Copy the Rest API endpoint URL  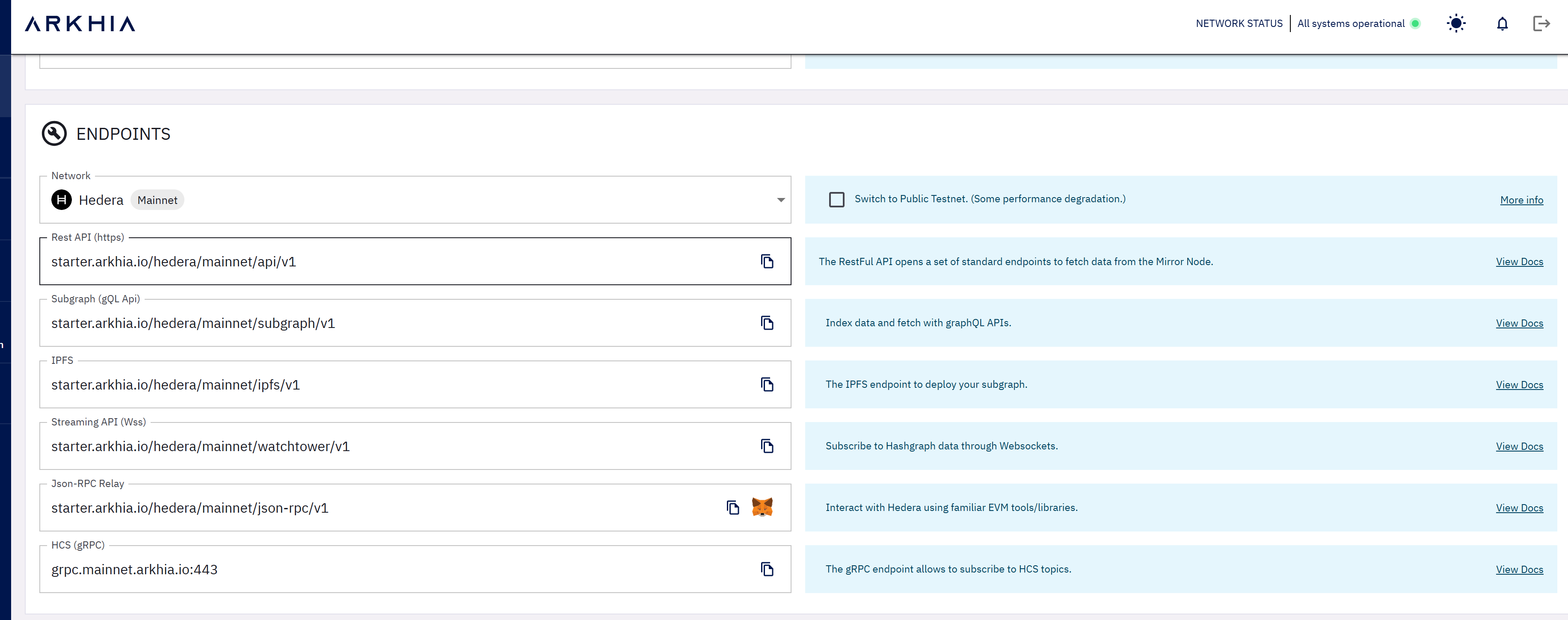767,262
